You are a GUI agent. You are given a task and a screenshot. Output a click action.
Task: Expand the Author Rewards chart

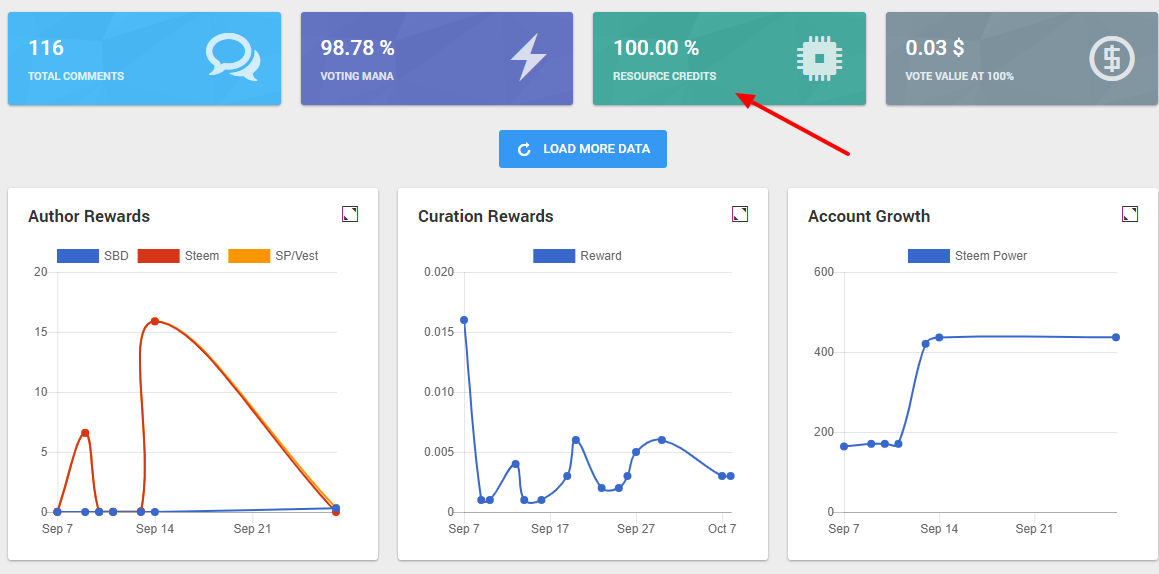(349, 214)
